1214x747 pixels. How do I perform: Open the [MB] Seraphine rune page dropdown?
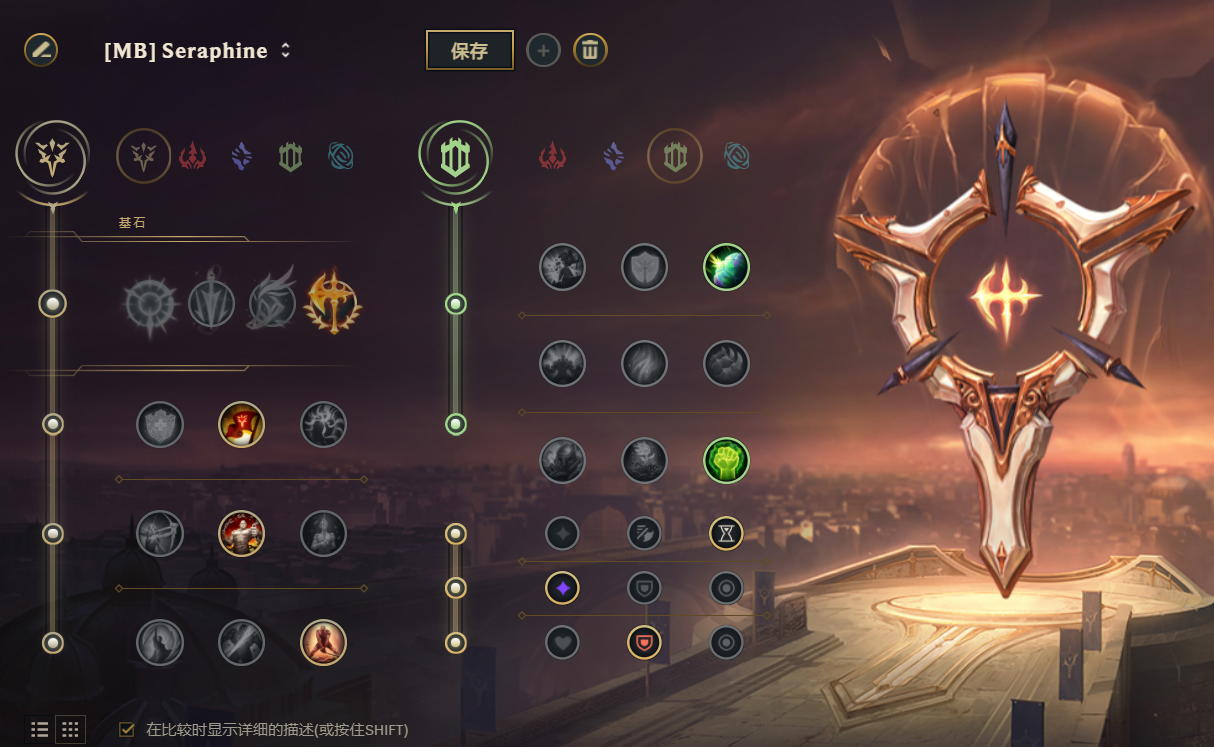[x=198, y=50]
